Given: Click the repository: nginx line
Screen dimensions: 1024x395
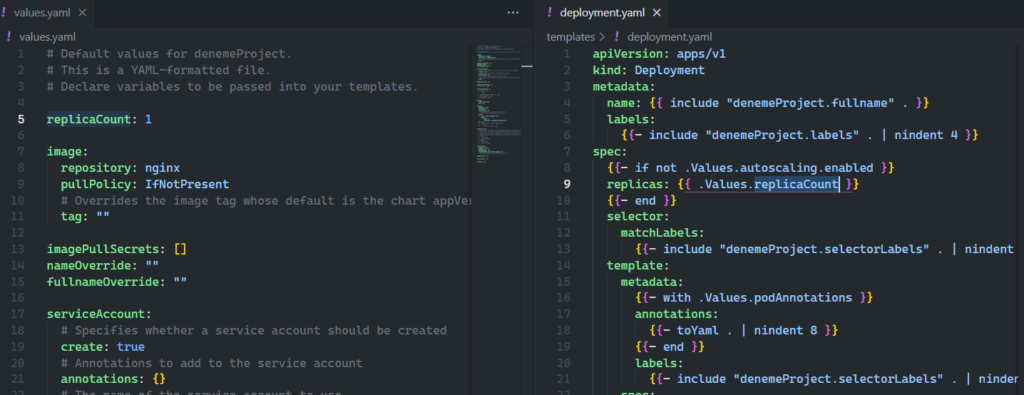Looking at the screenshot, I should (x=120, y=168).
